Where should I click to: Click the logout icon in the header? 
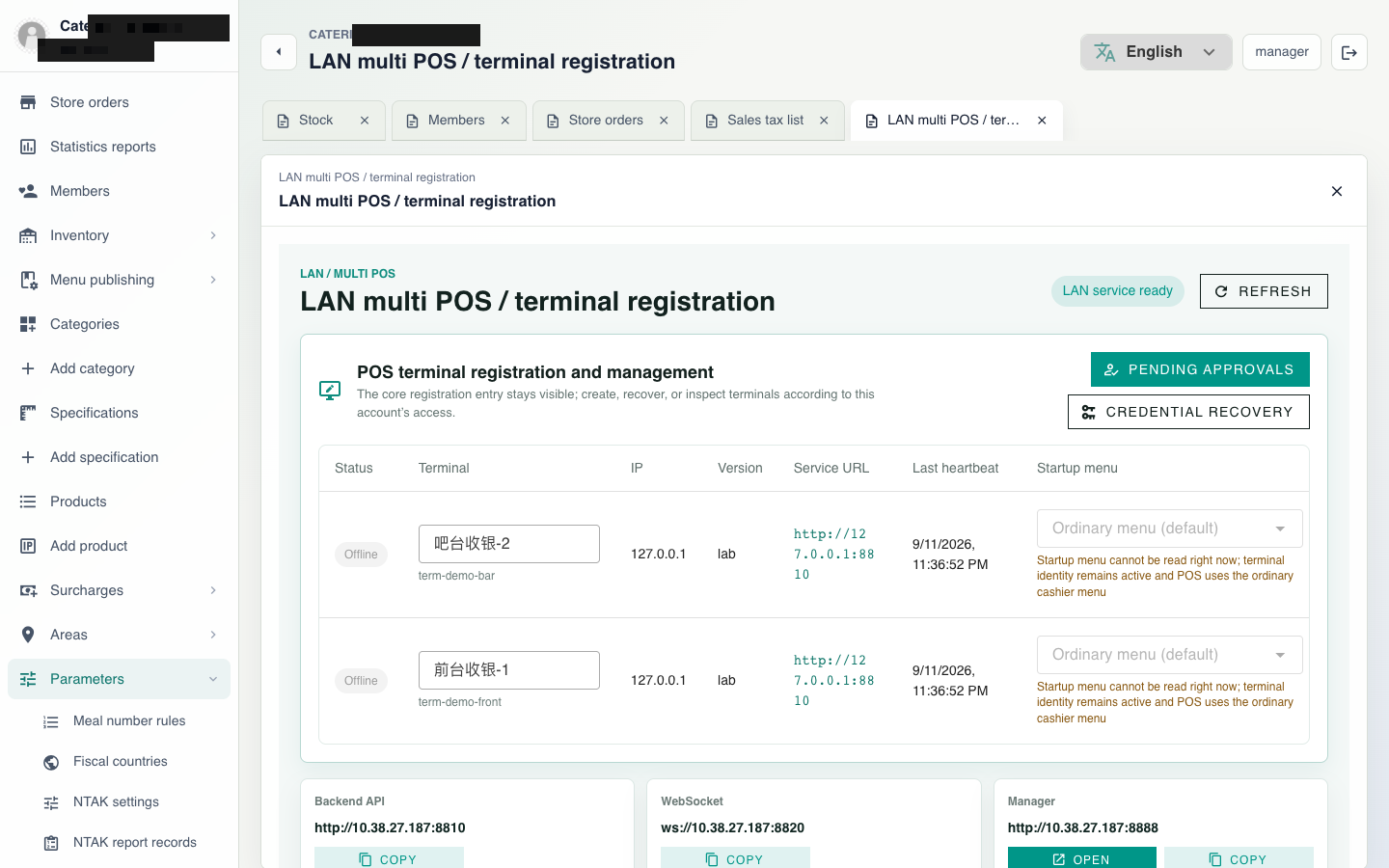1349,52
